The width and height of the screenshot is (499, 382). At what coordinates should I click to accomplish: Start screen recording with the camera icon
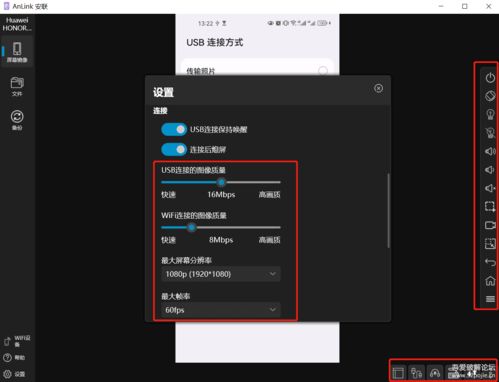(490, 225)
